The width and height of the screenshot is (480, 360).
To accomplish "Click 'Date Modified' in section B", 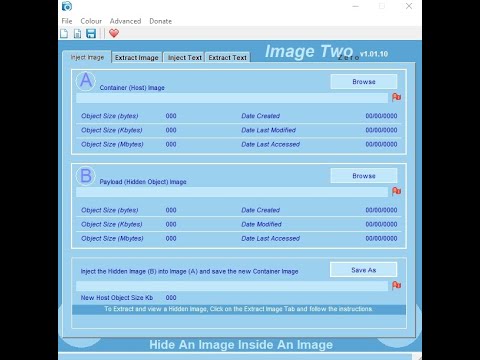I will click(x=261, y=224).
